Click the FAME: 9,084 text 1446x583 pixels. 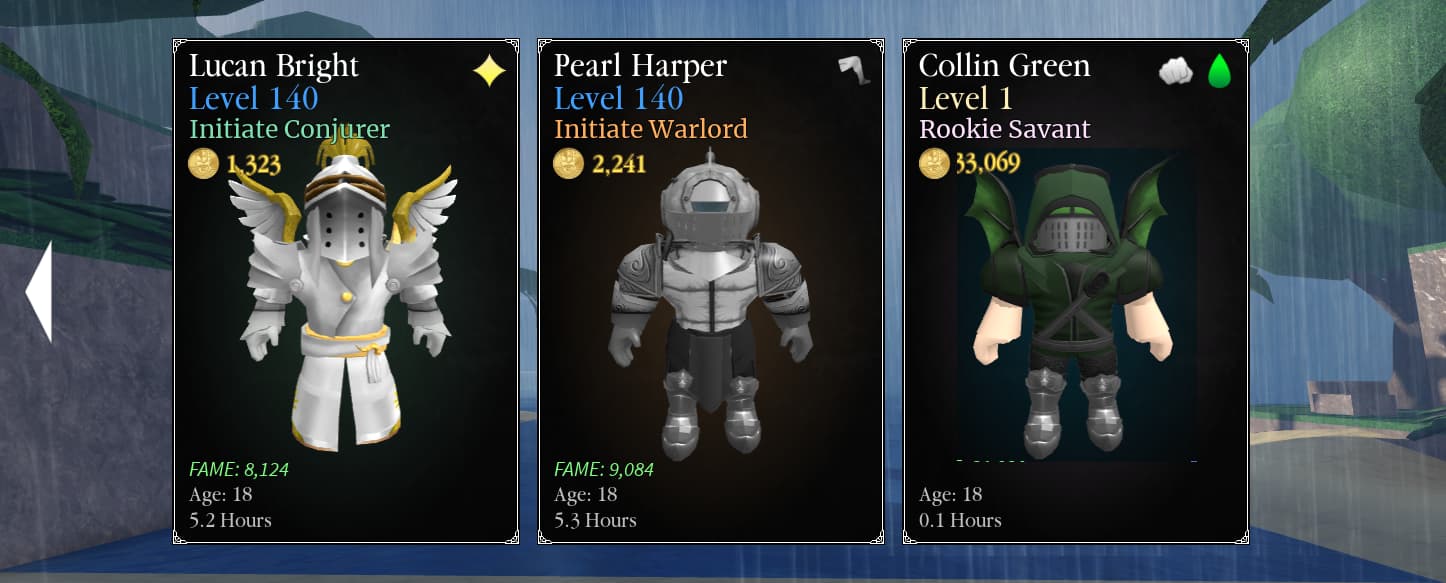pyautogui.click(x=604, y=469)
